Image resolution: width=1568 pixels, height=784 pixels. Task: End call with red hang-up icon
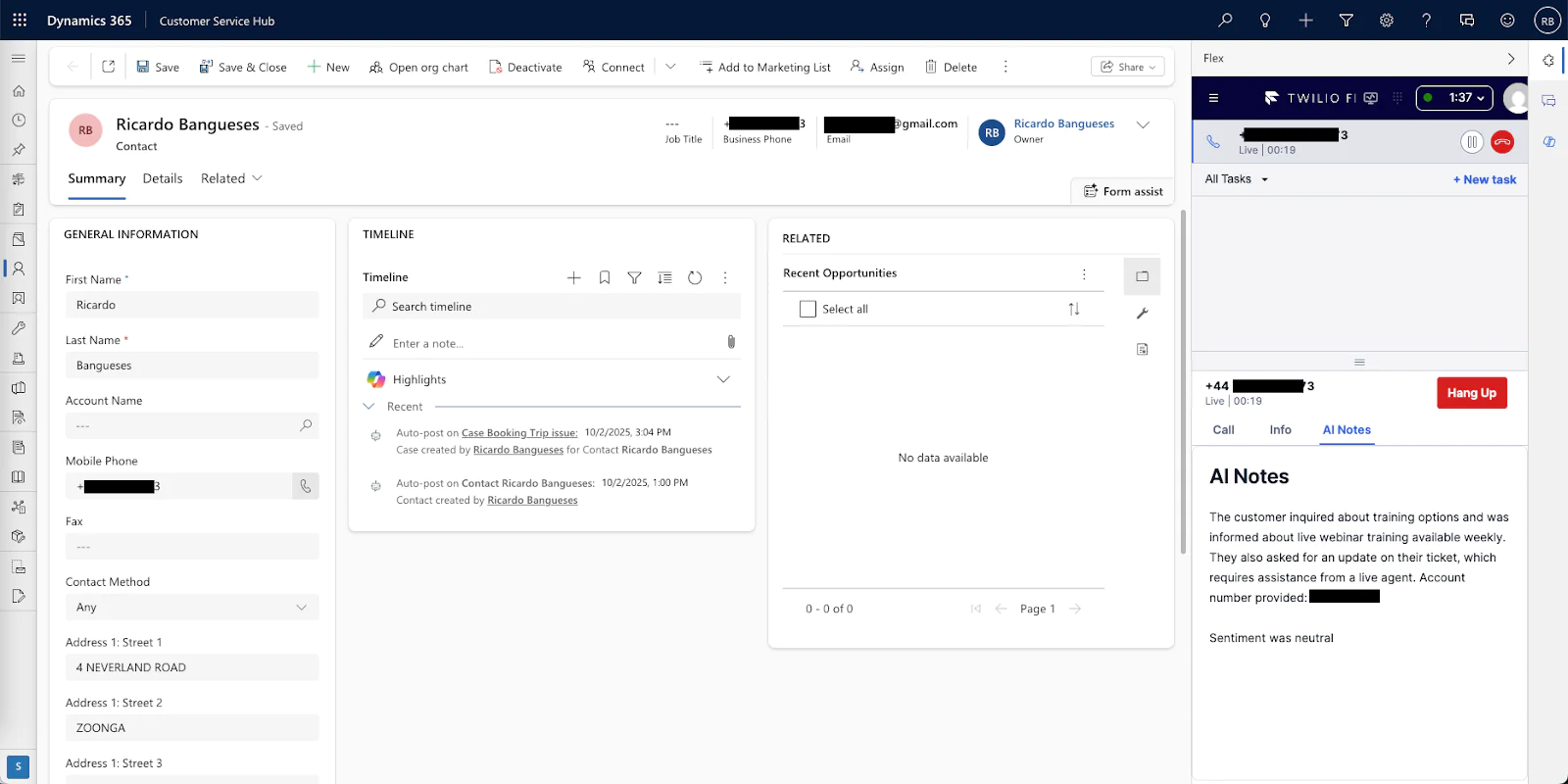click(1502, 142)
